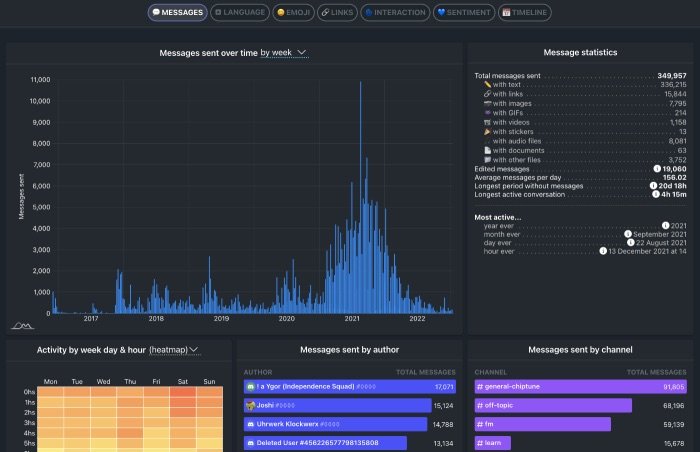Image resolution: width=700 pixels, height=452 pixels.
Task: Select the Timeline tab
Action: pyautogui.click(x=526, y=13)
